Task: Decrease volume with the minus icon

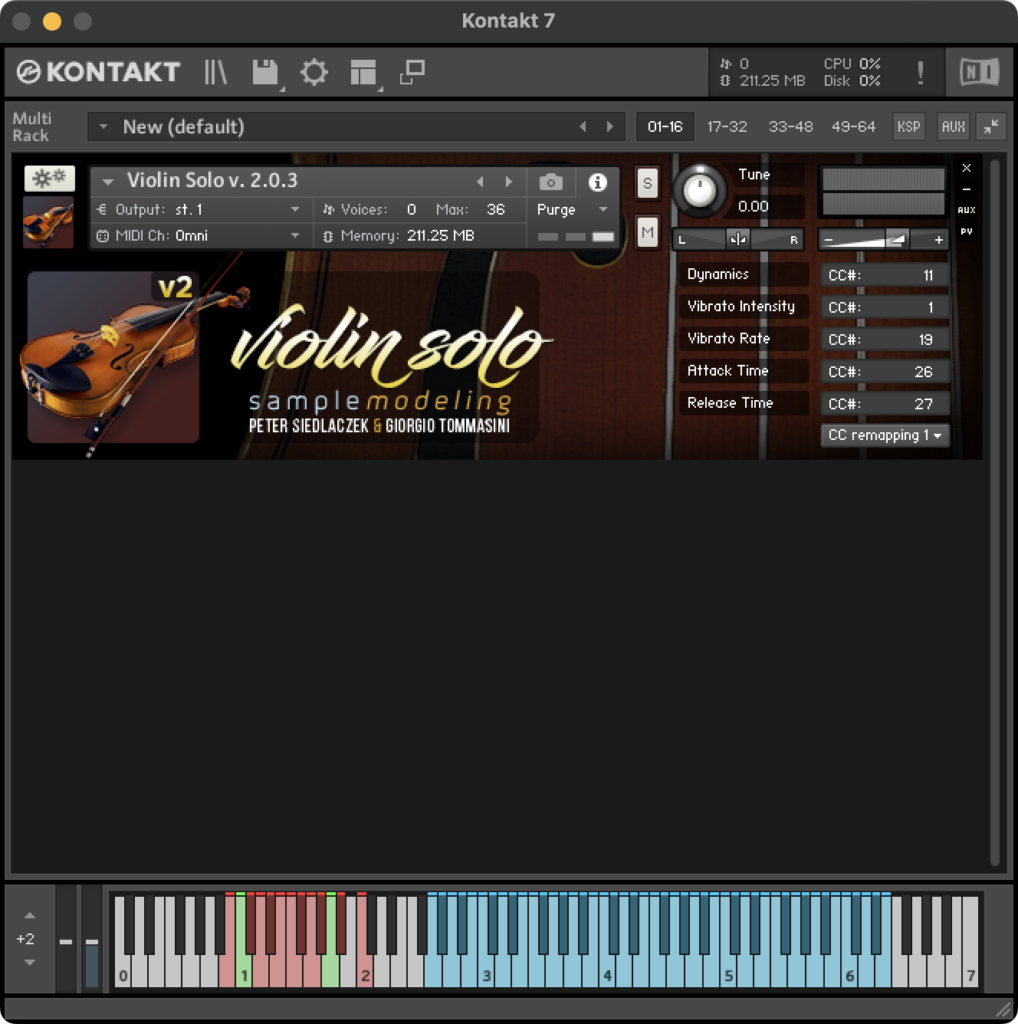Action: pos(829,240)
